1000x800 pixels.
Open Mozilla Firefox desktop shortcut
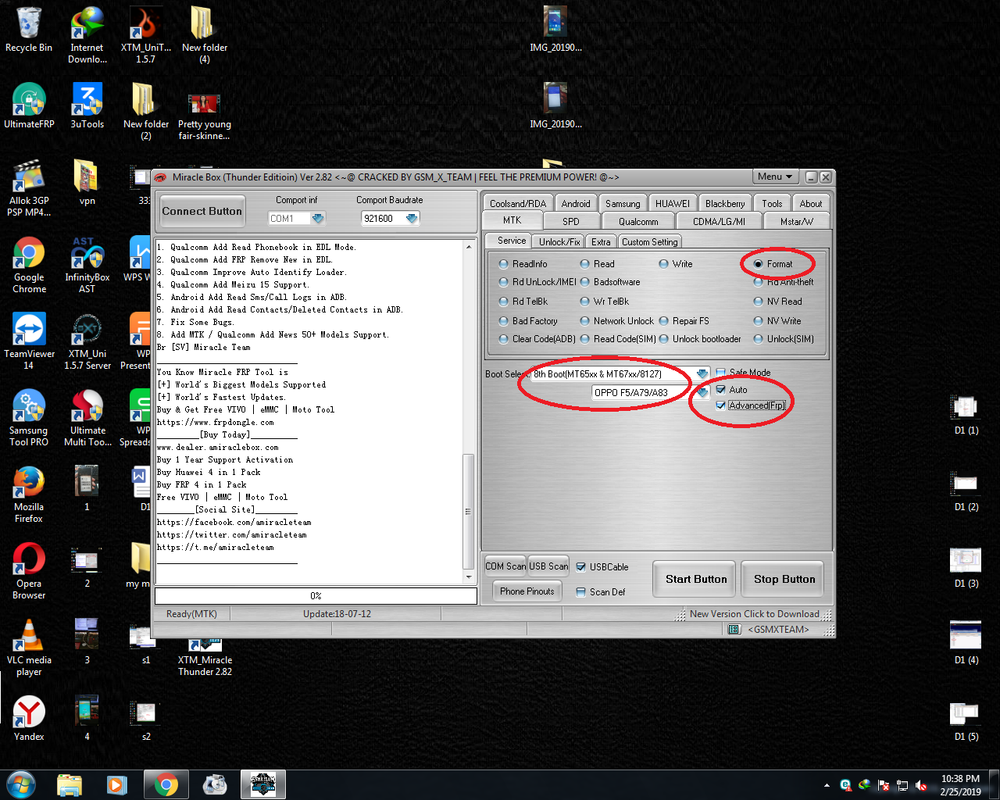(29, 494)
